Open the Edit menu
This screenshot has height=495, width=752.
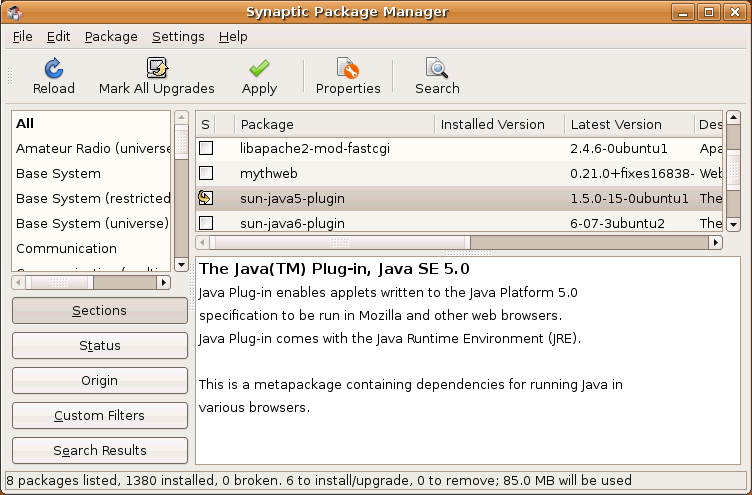coord(59,36)
